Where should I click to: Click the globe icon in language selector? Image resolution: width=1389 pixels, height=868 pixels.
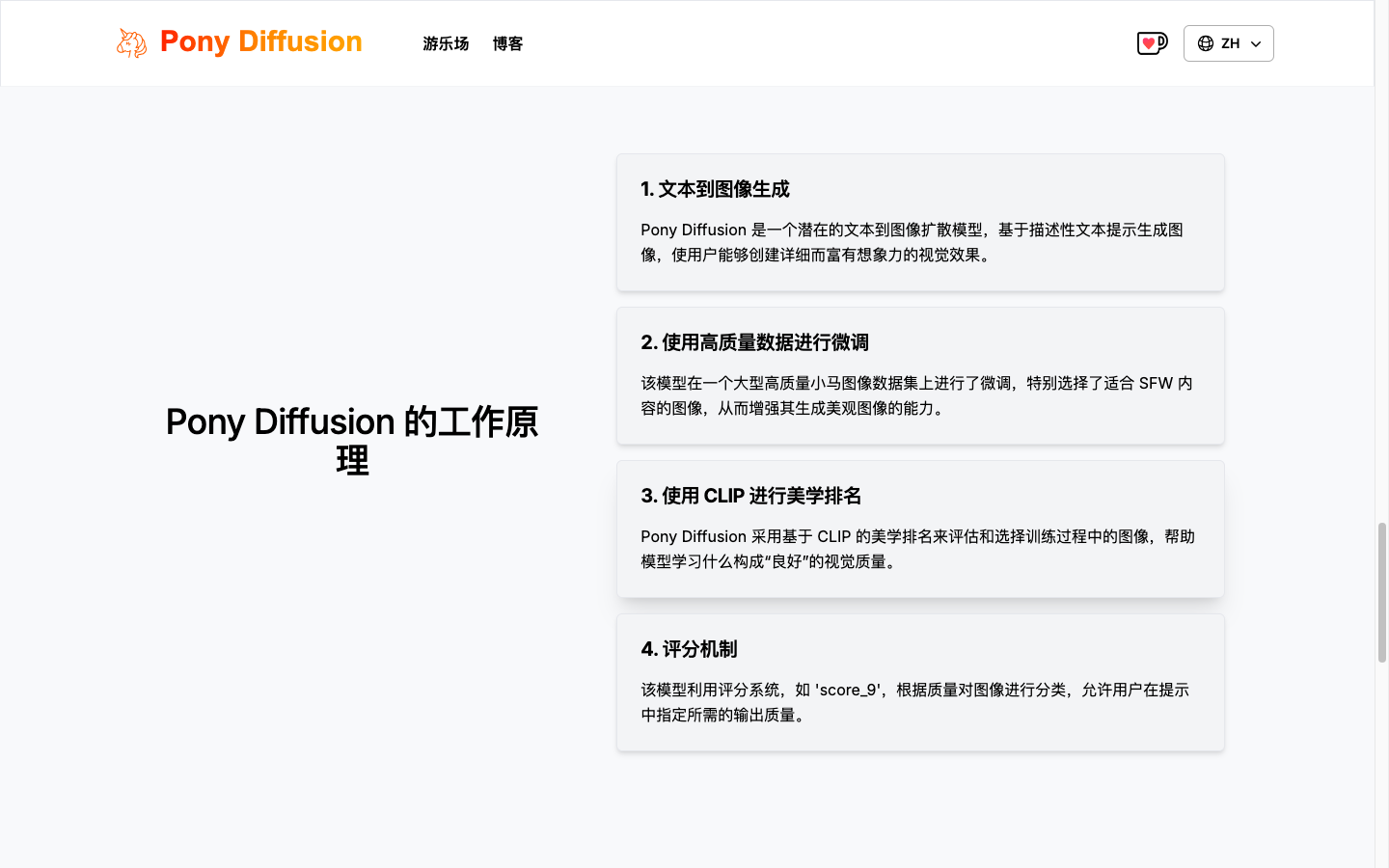pos(1206,43)
